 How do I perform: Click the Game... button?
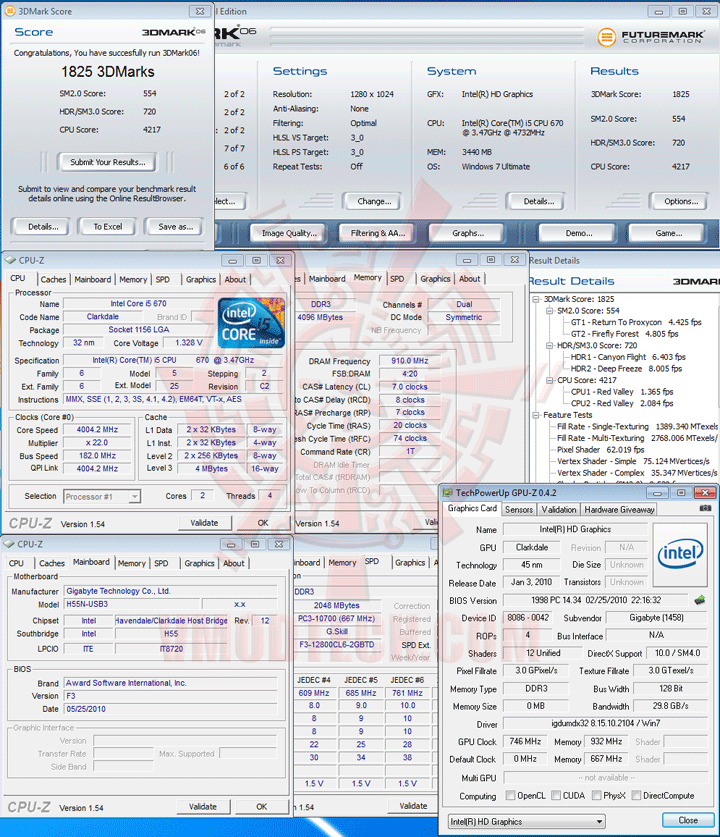669,233
